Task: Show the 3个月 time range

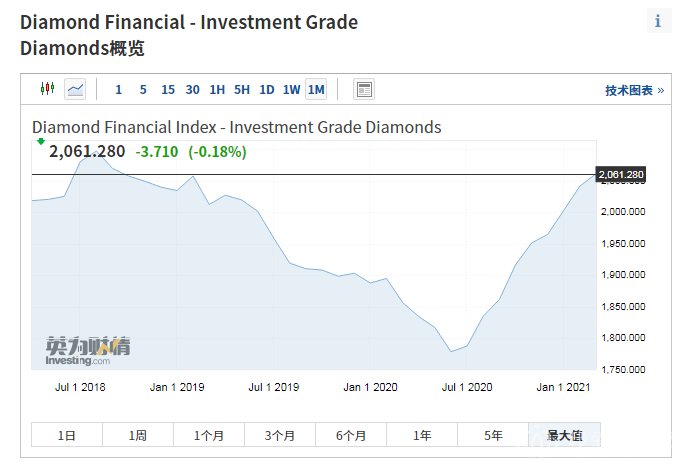Action: tap(280, 435)
